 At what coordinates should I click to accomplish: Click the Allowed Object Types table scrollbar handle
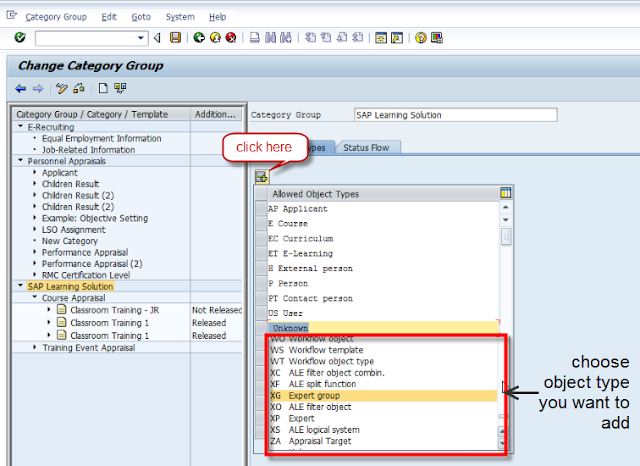click(506, 237)
